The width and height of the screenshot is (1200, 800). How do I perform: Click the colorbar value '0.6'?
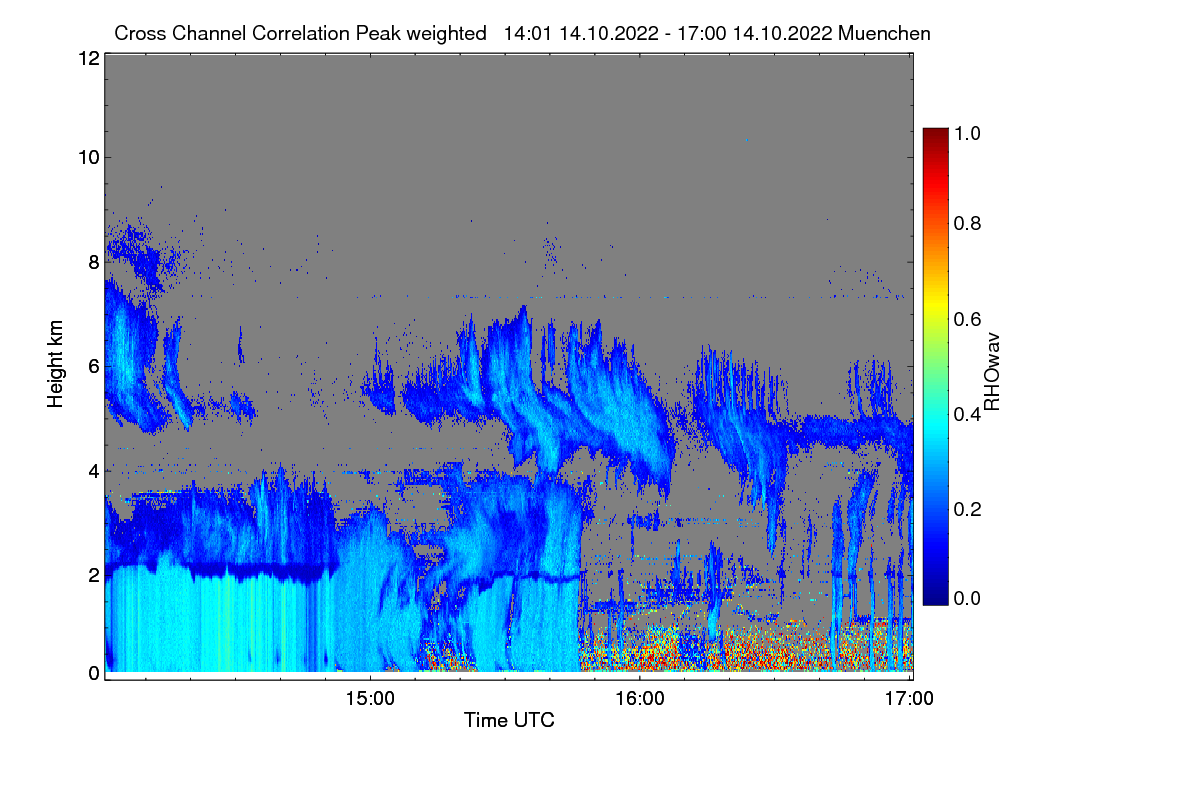tap(968, 318)
